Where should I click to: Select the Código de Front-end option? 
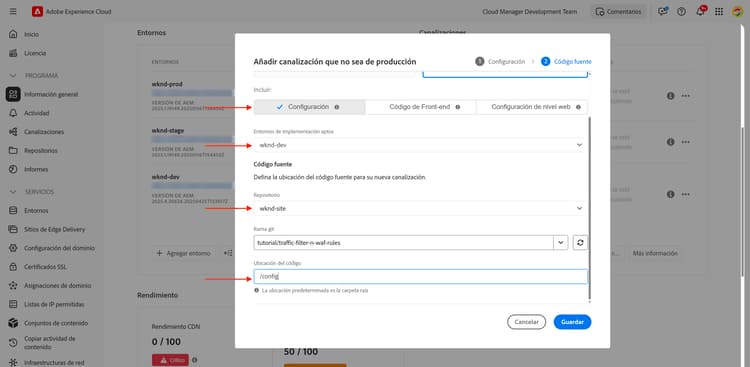tap(421, 107)
